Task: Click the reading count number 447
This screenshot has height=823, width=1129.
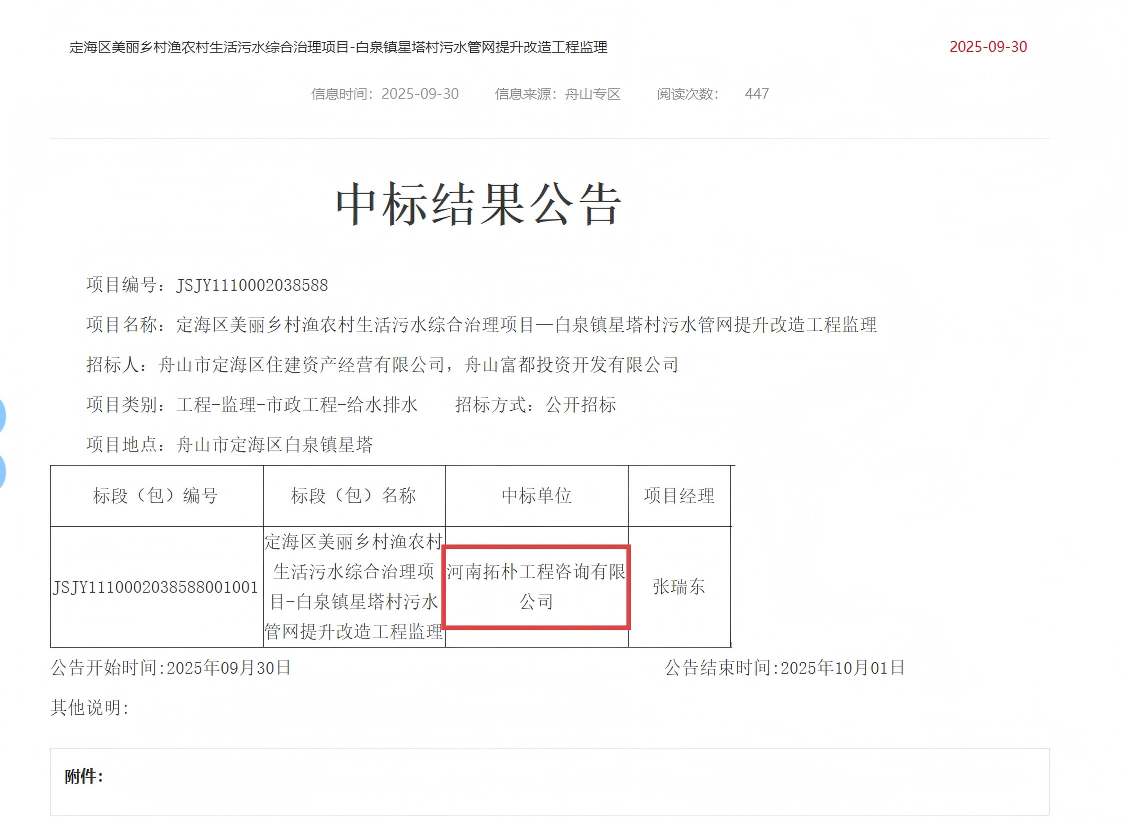Action: pyautogui.click(x=757, y=93)
